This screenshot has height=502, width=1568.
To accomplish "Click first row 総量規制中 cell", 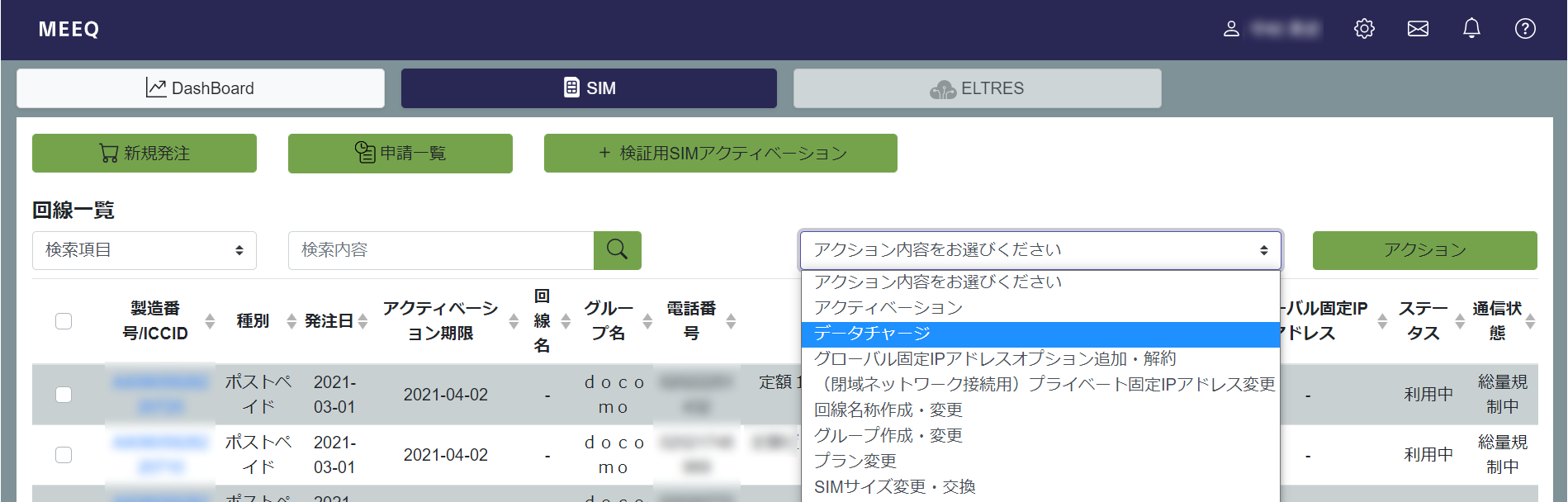I will pyautogui.click(x=1503, y=395).
